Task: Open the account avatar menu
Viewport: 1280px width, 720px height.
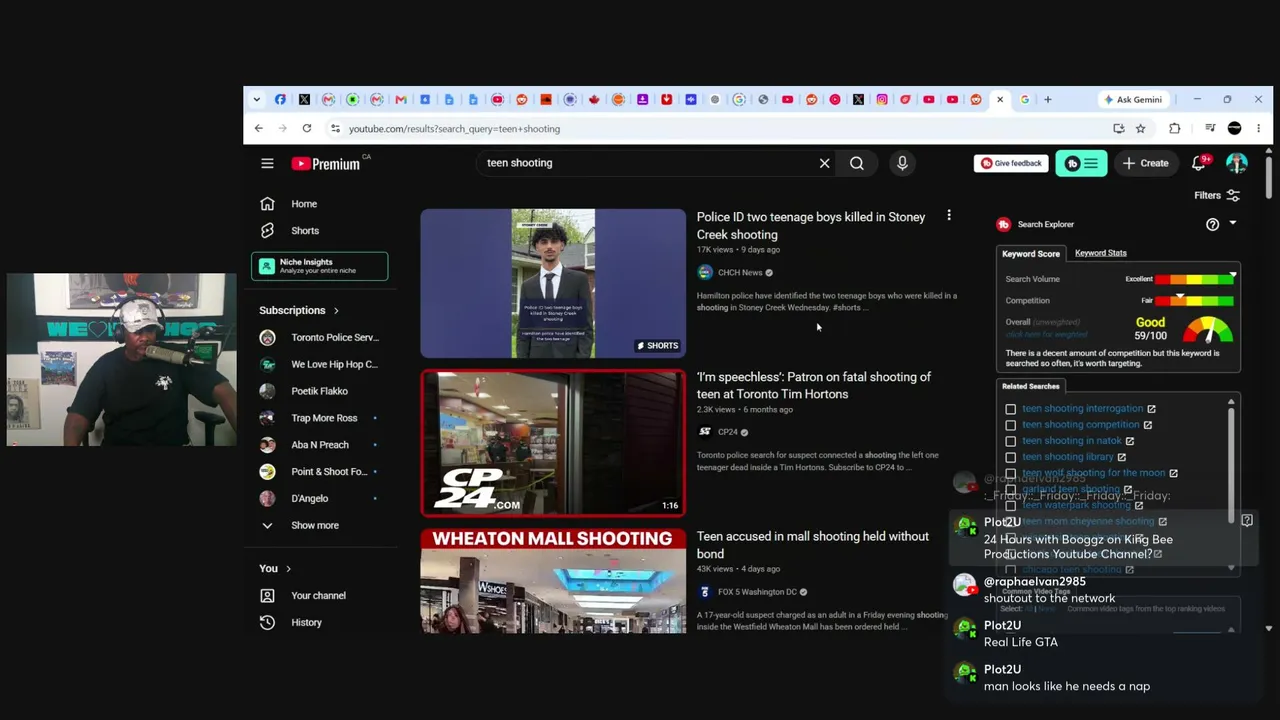Action: click(x=1237, y=163)
